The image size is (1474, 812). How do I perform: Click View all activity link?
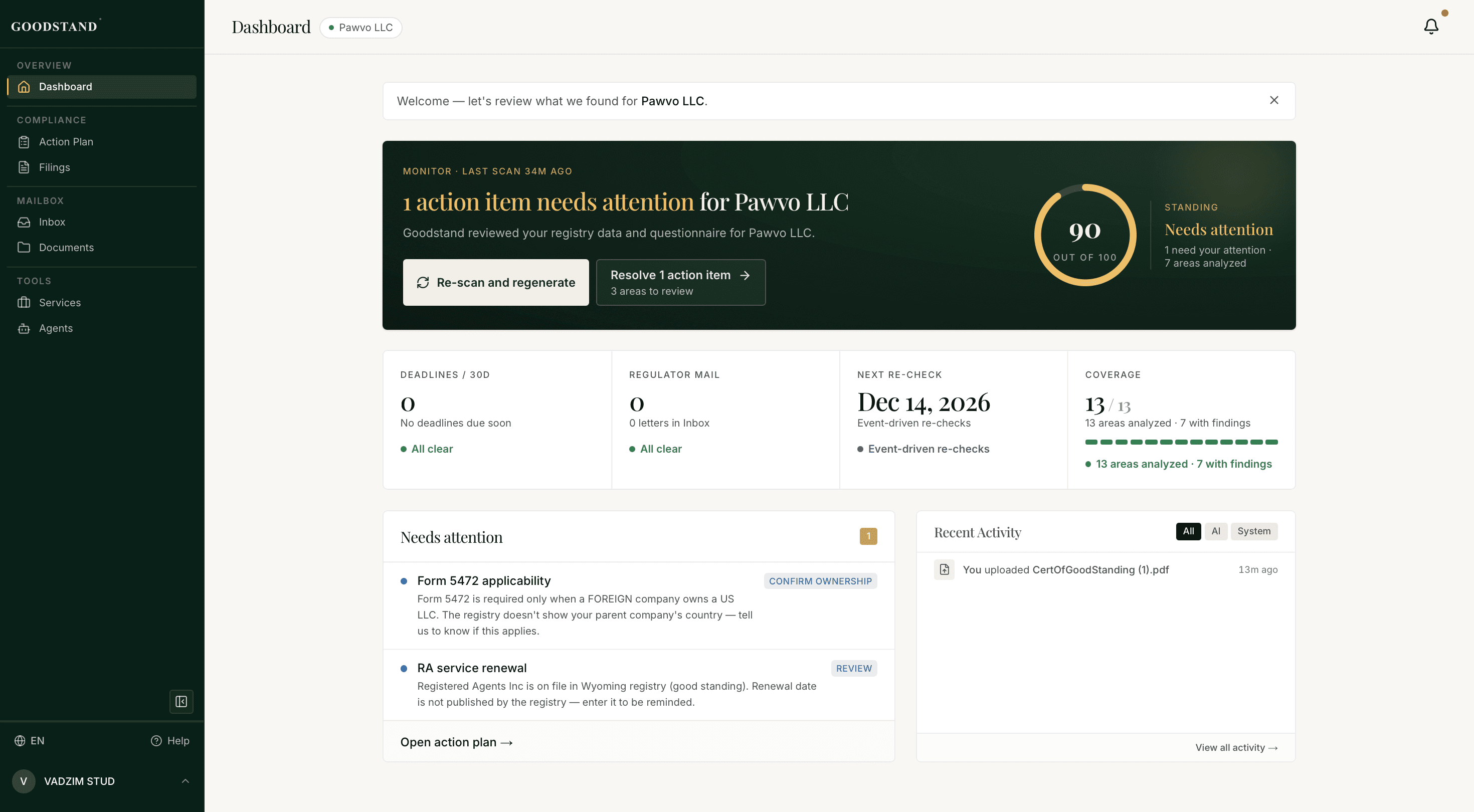[x=1236, y=747]
